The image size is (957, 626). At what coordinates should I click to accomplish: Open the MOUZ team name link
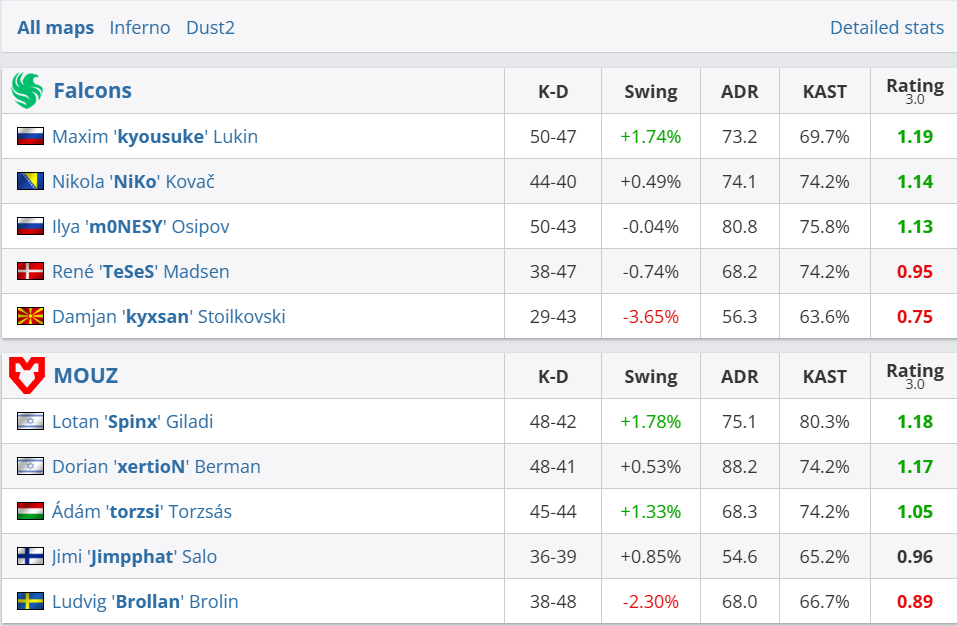pos(85,376)
